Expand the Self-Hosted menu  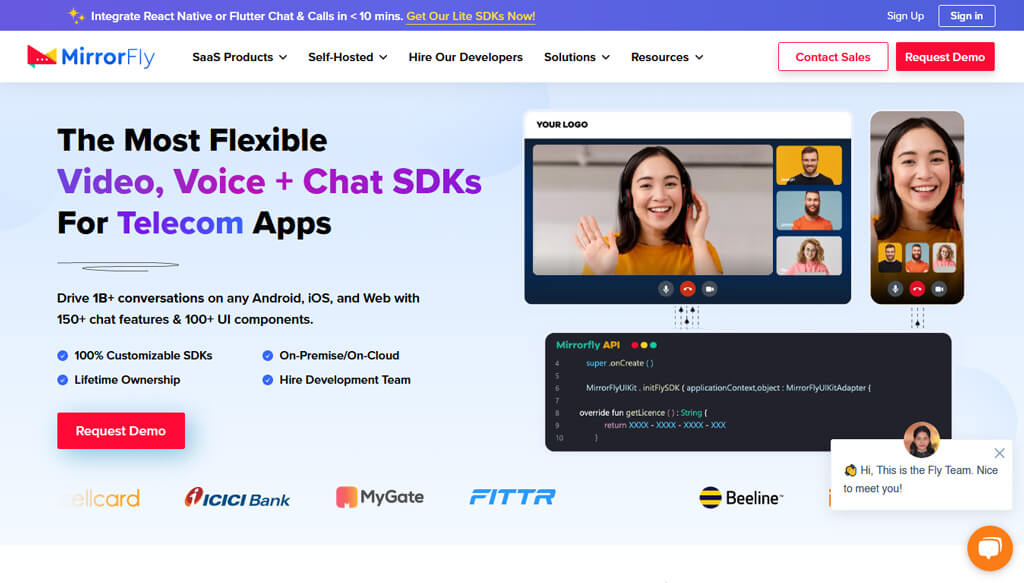pyautogui.click(x=347, y=57)
